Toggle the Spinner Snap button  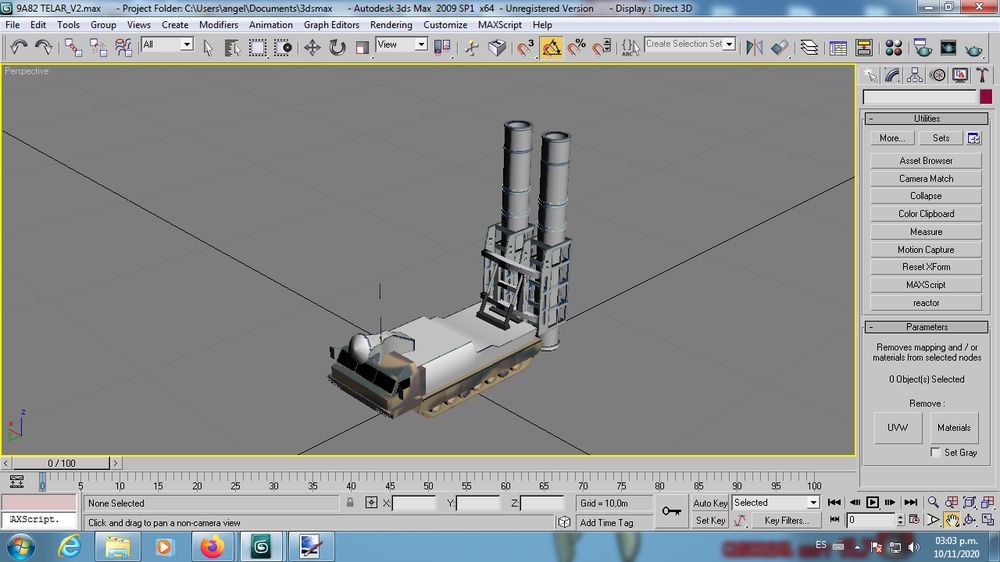pos(601,47)
